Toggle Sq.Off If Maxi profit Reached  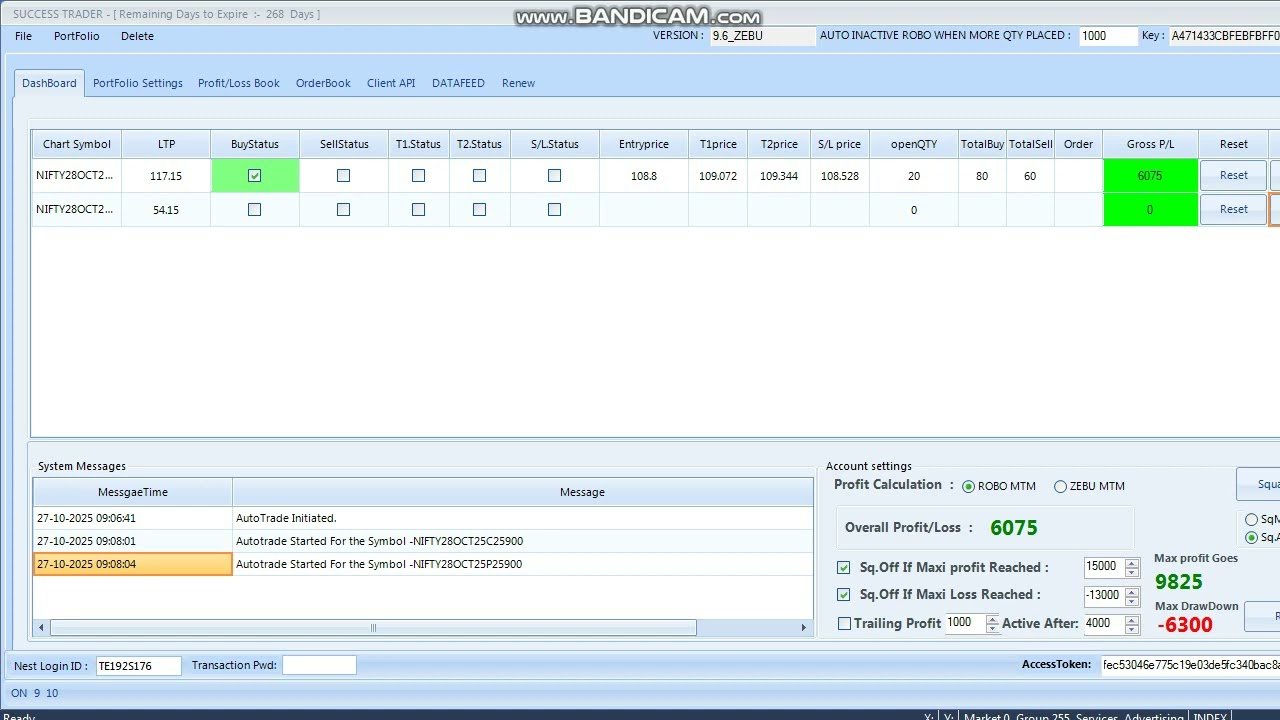(845, 568)
